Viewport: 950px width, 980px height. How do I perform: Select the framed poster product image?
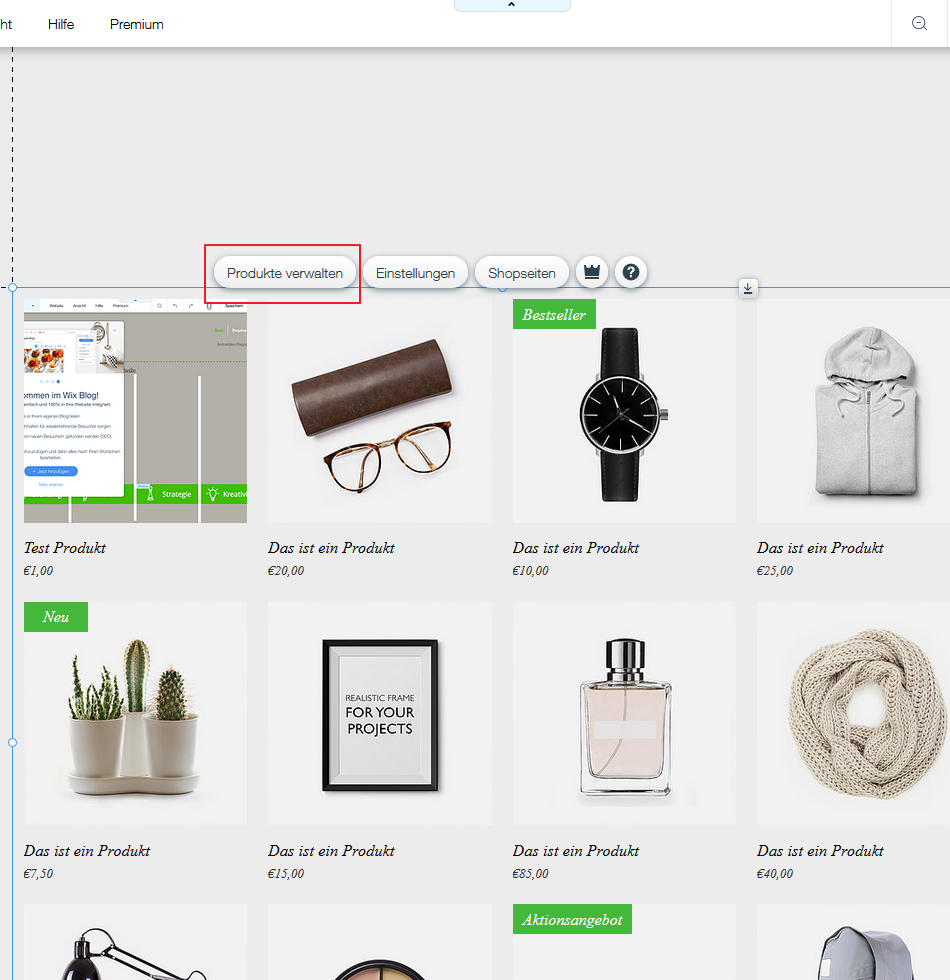(x=380, y=714)
